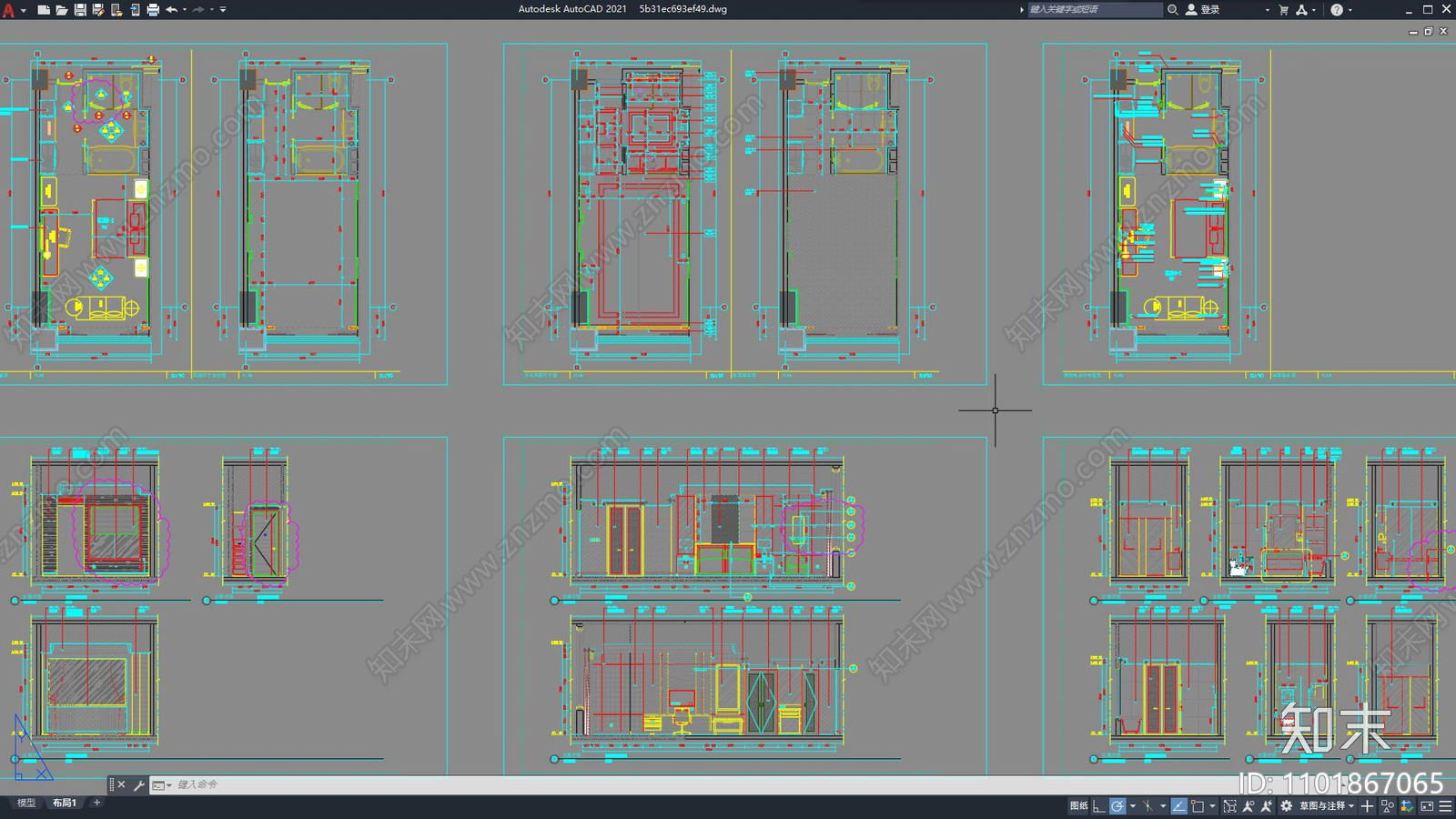The image size is (1456, 819).
Task: Toggle Polar tracking in the status bar
Action: pyautogui.click(x=1117, y=805)
